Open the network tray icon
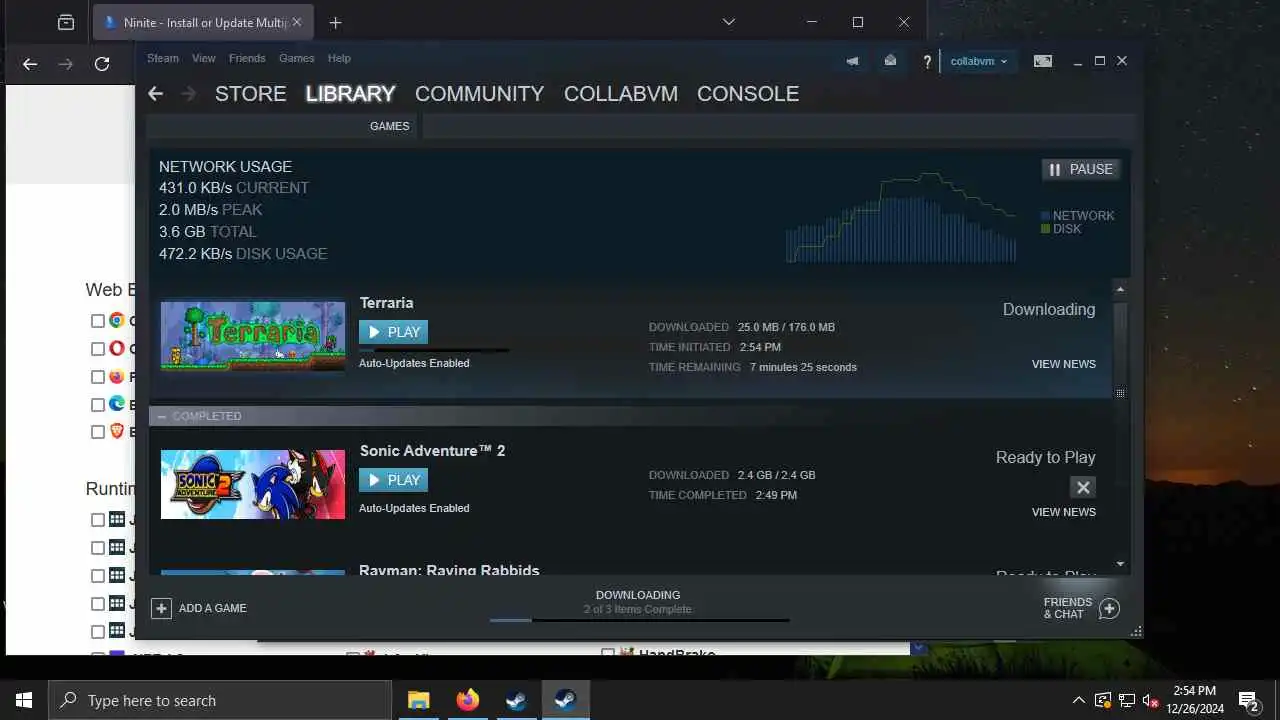This screenshot has height=720, width=1280. pos(1127,701)
